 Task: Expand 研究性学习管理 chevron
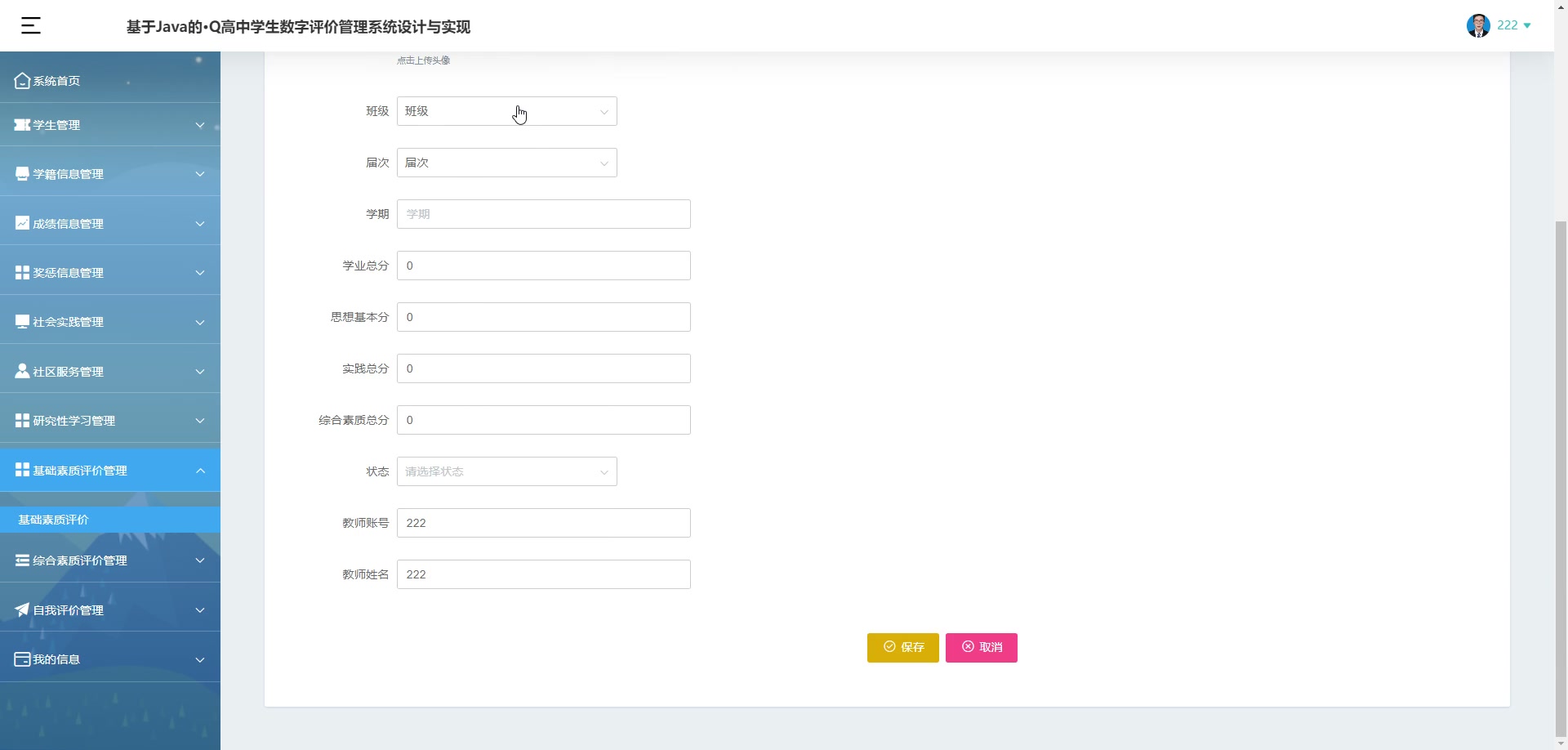pos(200,421)
